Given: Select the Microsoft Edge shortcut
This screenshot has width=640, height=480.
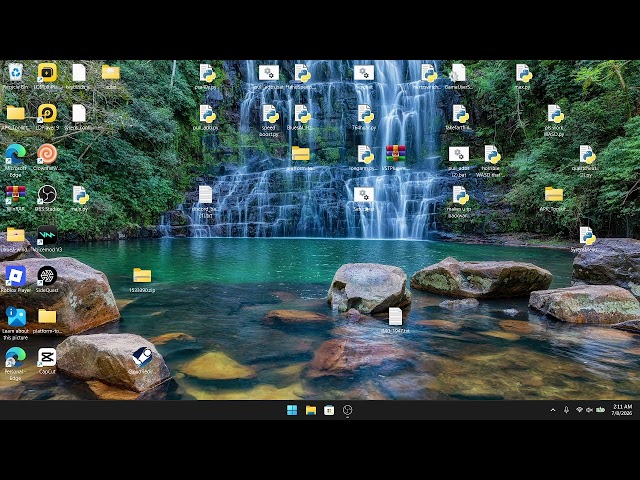Looking at the screenshot, I should click(16, 160).
